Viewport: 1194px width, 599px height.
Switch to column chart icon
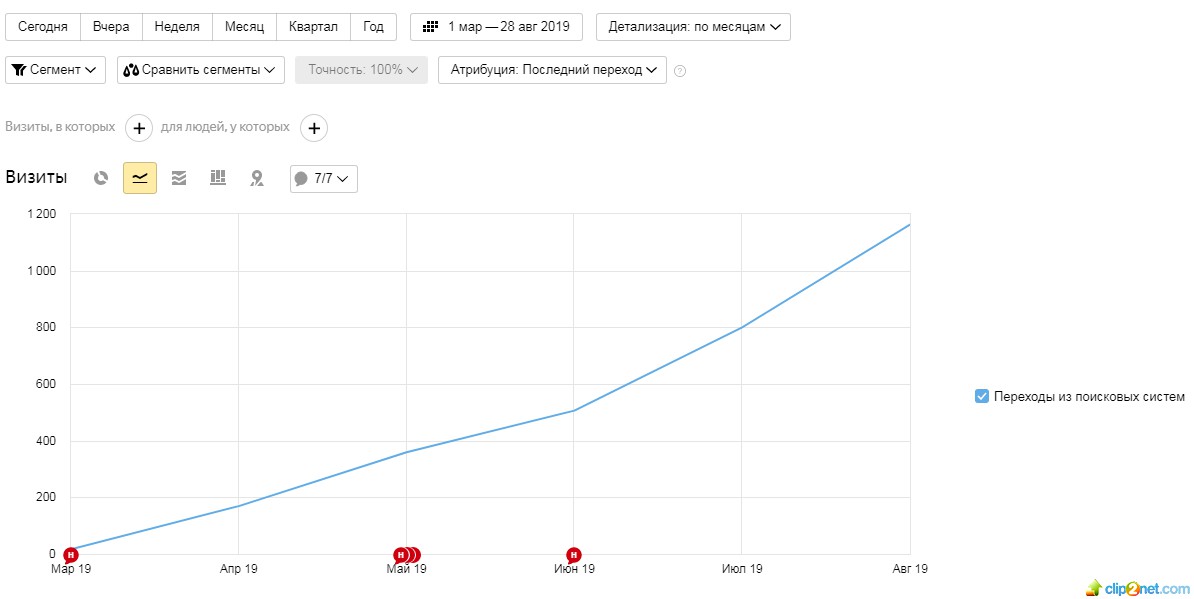(x=218, y=177)
